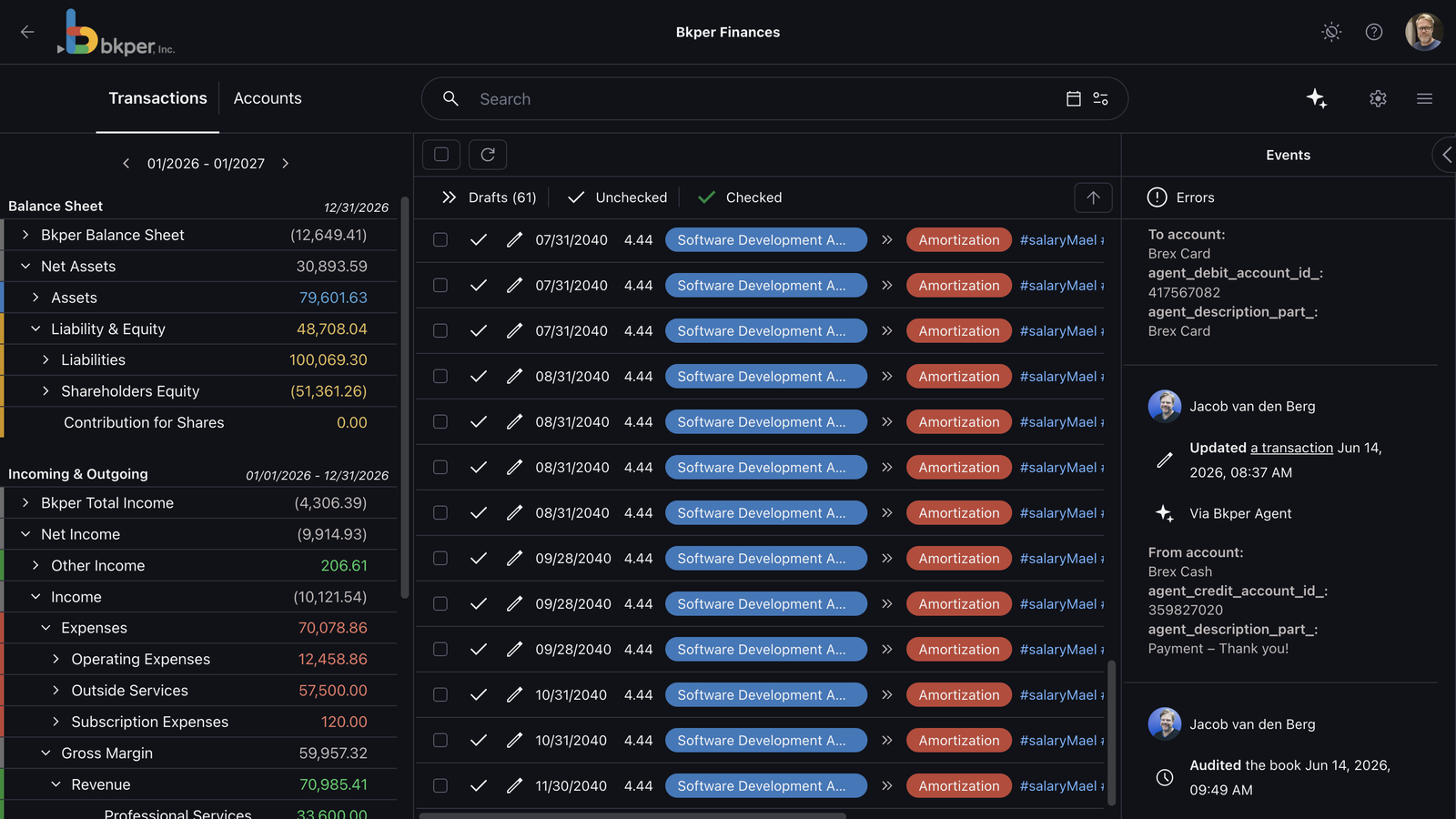Image resolution: width=1456 pixels, height=819 pixels.
Task: Focus the Search input field
Action: coord(764,98)
